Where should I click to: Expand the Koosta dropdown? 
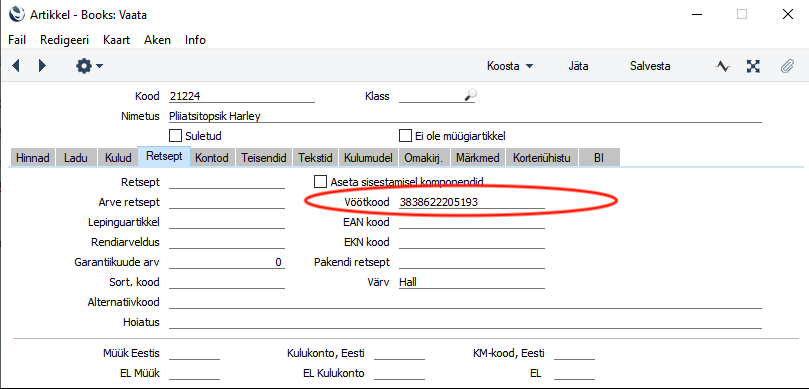[510, 66]
